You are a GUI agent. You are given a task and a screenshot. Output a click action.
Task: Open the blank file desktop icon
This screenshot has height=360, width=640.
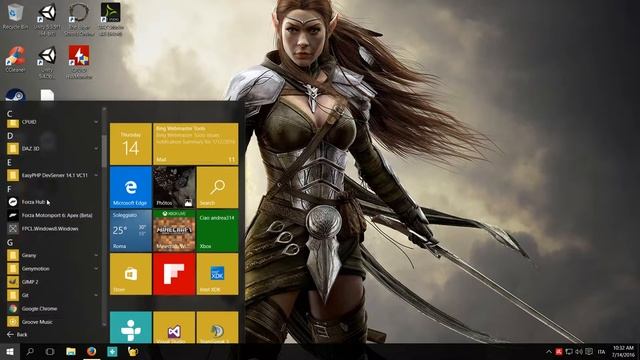pos(47,96)
